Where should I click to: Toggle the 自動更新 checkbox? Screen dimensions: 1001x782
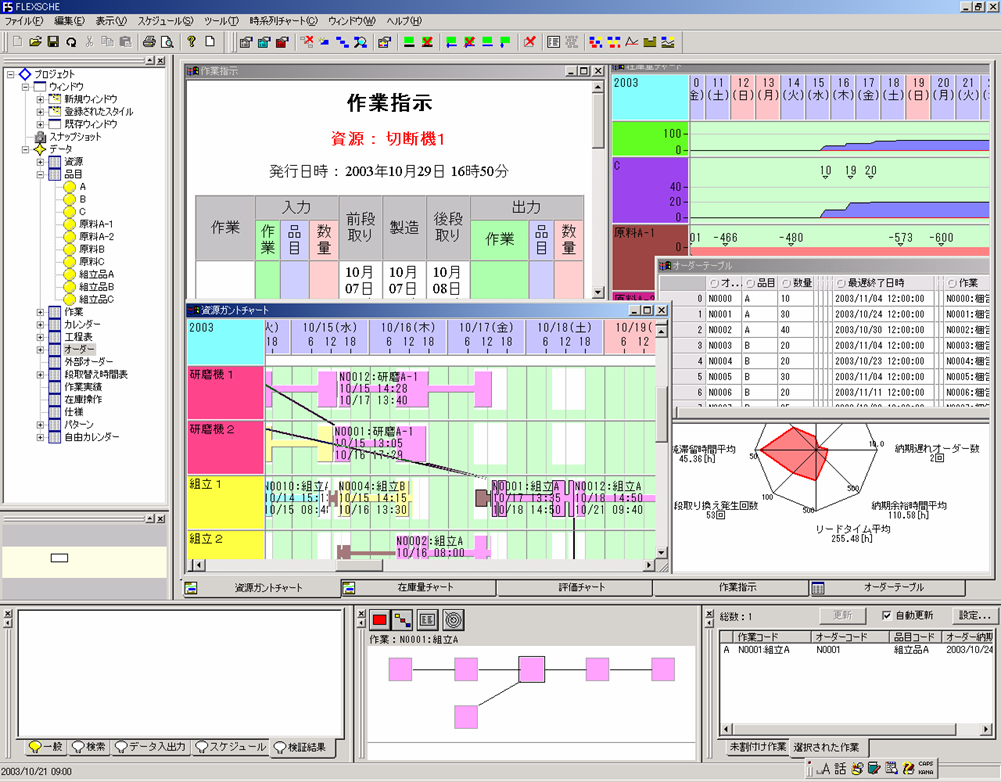coord(886,616)
